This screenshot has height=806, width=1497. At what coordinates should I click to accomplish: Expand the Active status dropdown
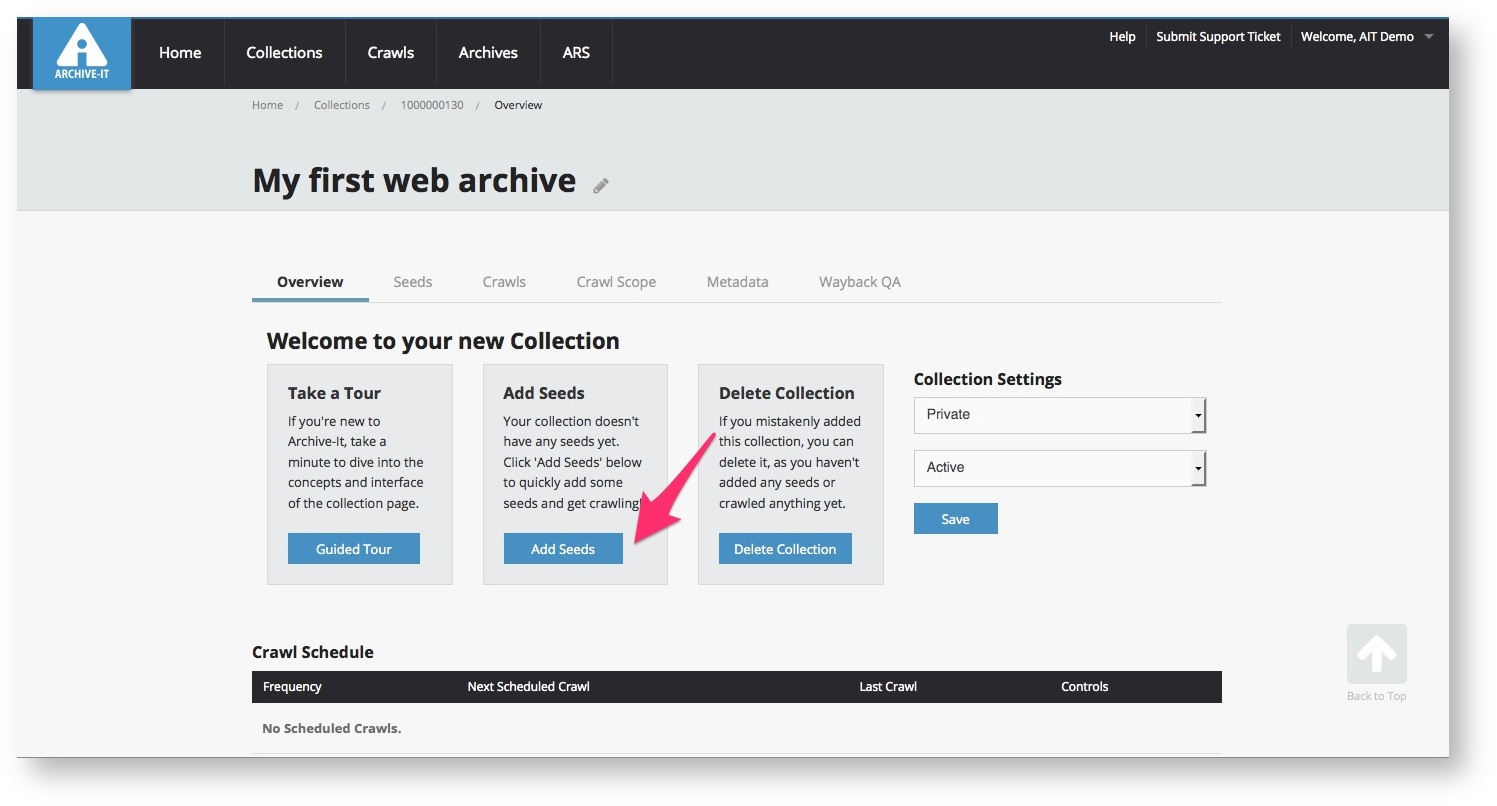(1059, 468)
